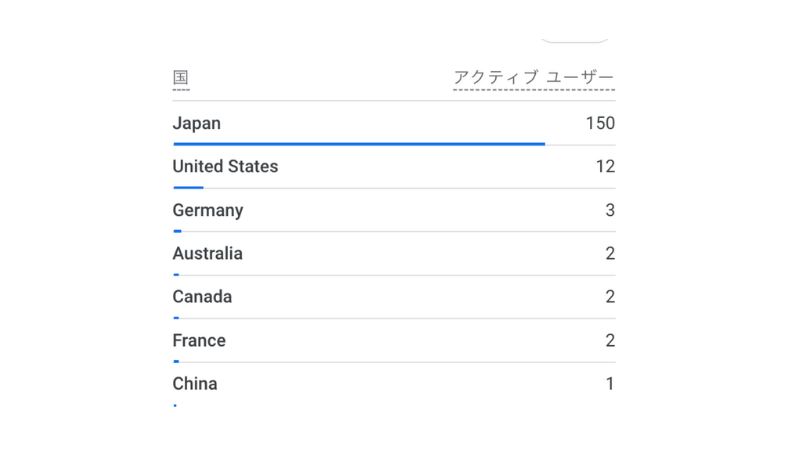Click the blue bar under United States

(188, 187)
